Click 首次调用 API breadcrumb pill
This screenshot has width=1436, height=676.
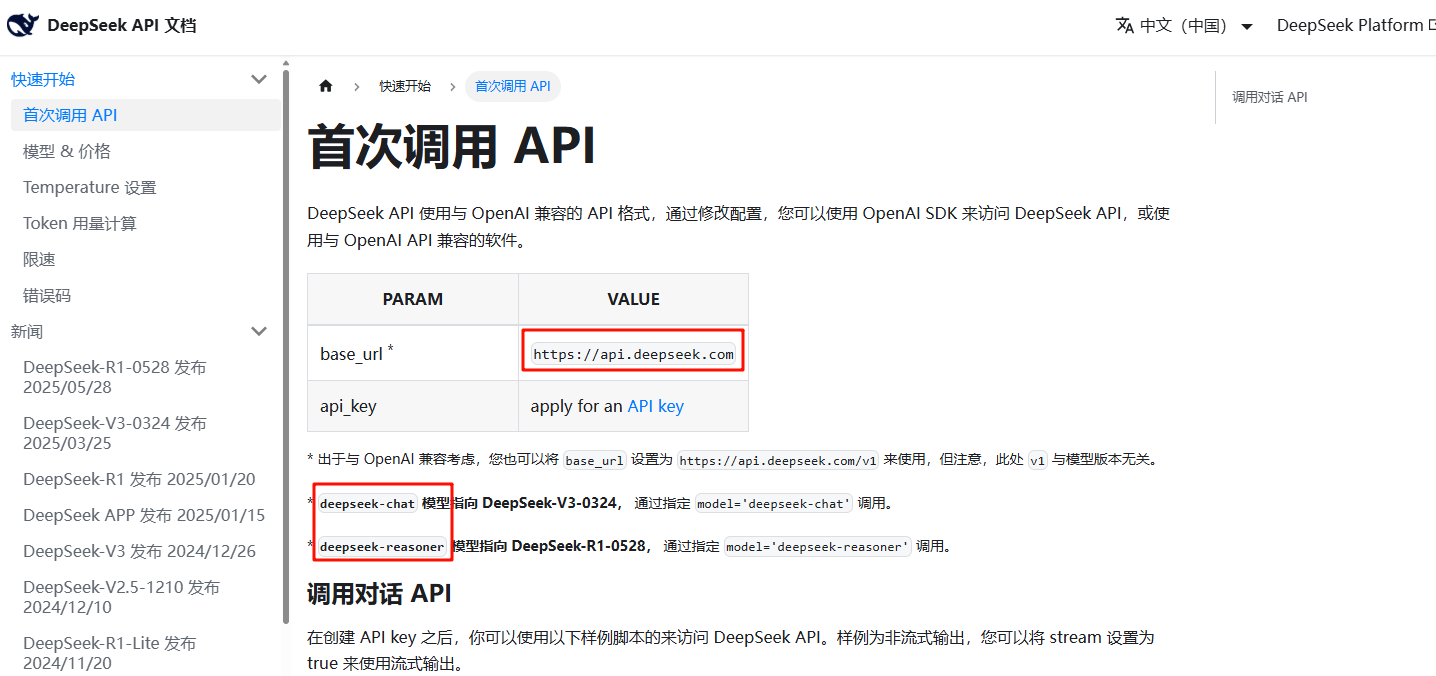click(x=513, y=86)
